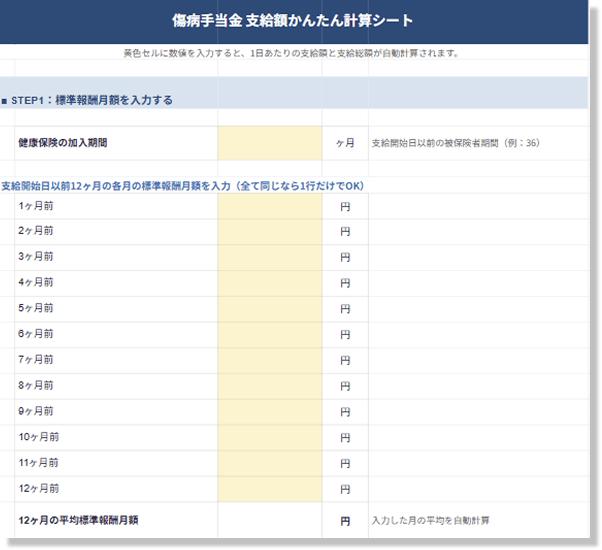Click the 10ヶ月前 yellow input cell
This screenshot has width=602, height=550.
(x=270, y=438)
